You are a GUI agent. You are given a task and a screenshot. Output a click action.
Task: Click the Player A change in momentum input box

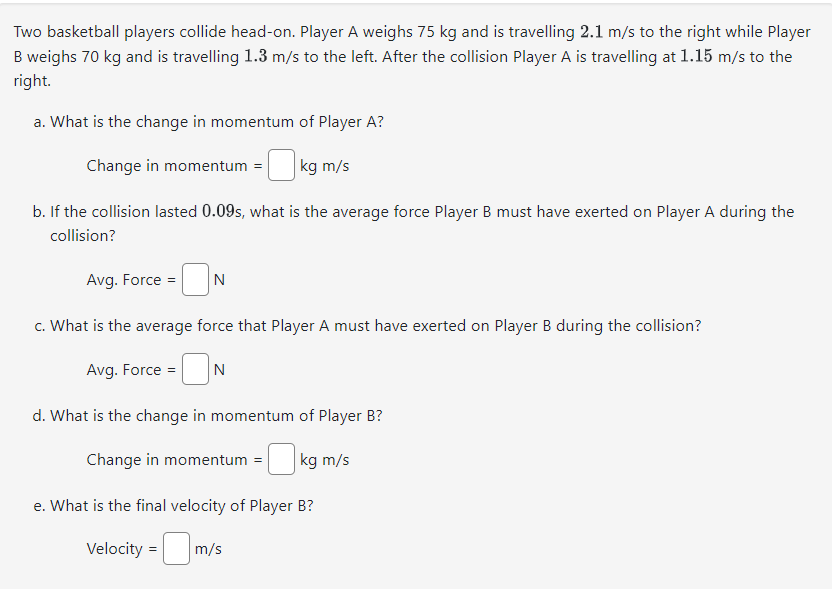pos(281,165)
